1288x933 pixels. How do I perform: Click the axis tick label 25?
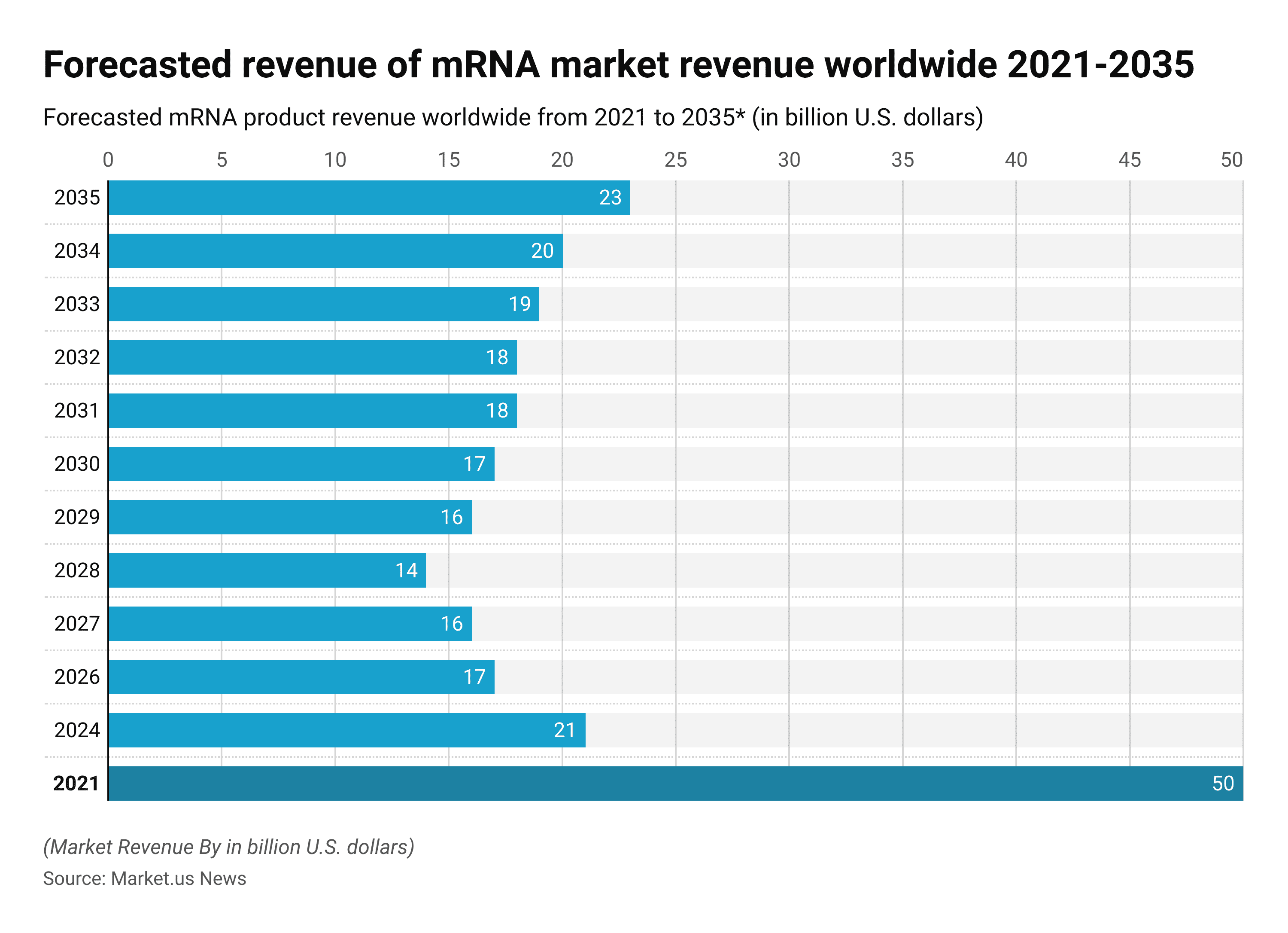coord(675,160)
